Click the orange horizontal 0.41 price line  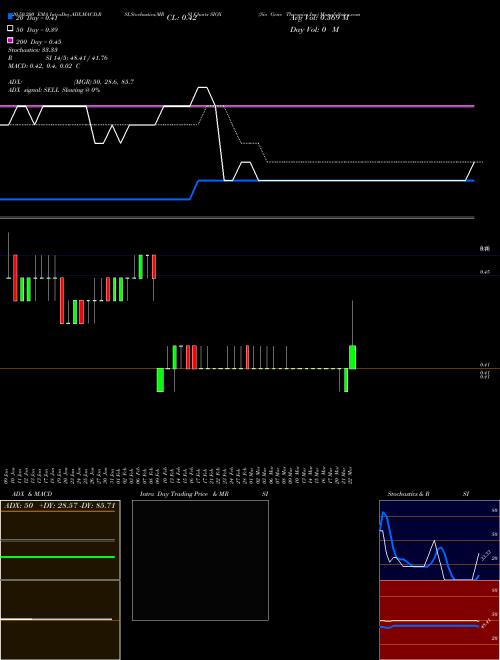(250, 369)
